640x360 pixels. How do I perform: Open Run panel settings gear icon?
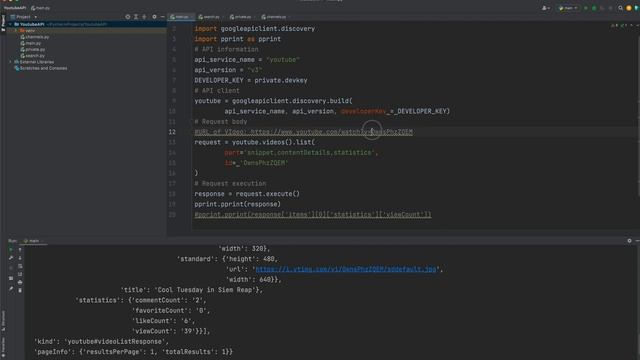click(x=629, y=241)
